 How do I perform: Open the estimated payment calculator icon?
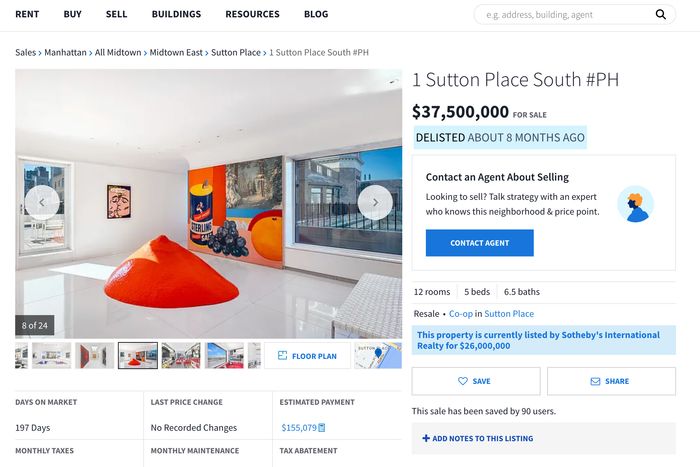pos(322,428)
